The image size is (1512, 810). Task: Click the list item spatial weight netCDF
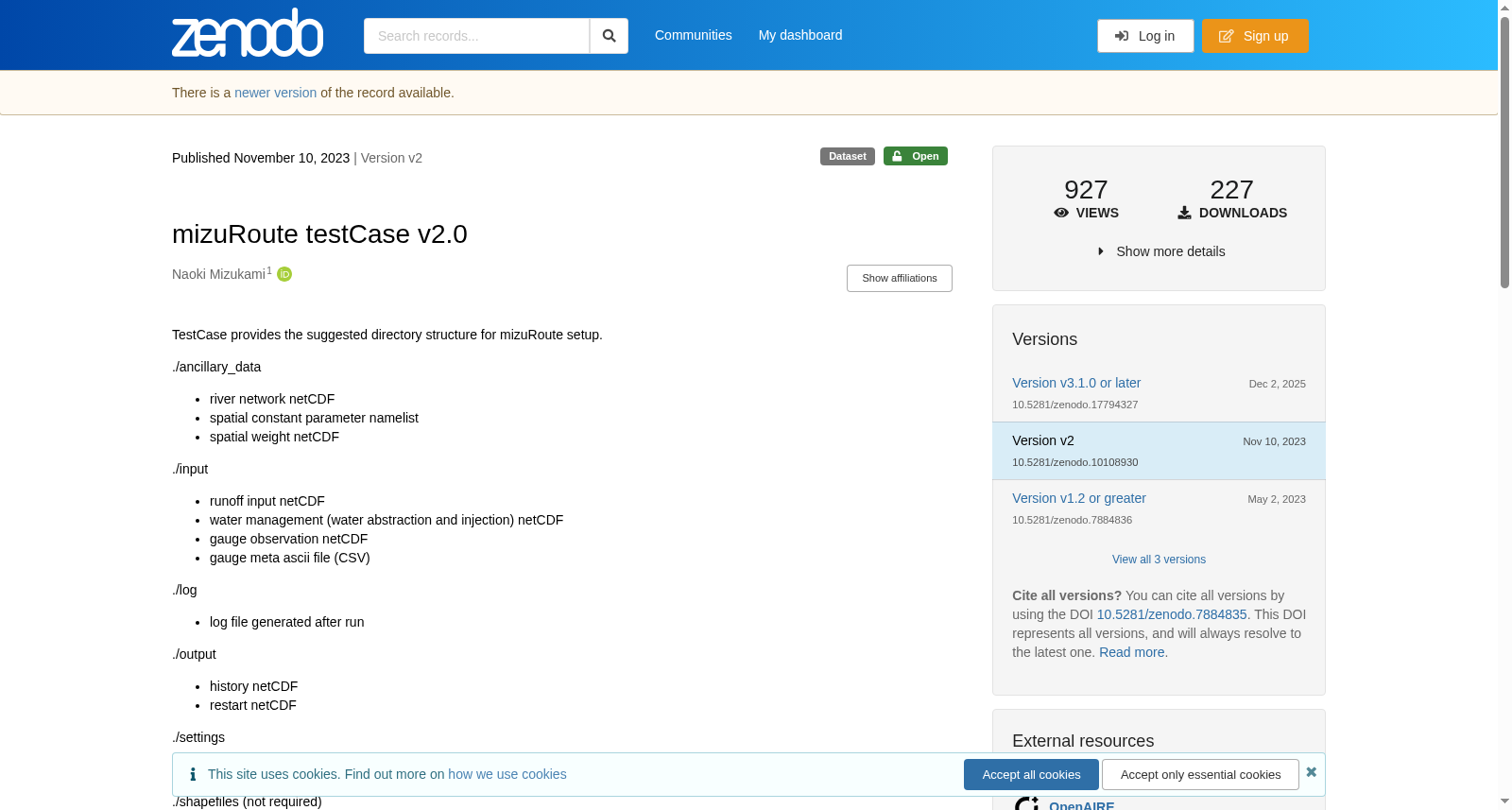tap(274, 437)
